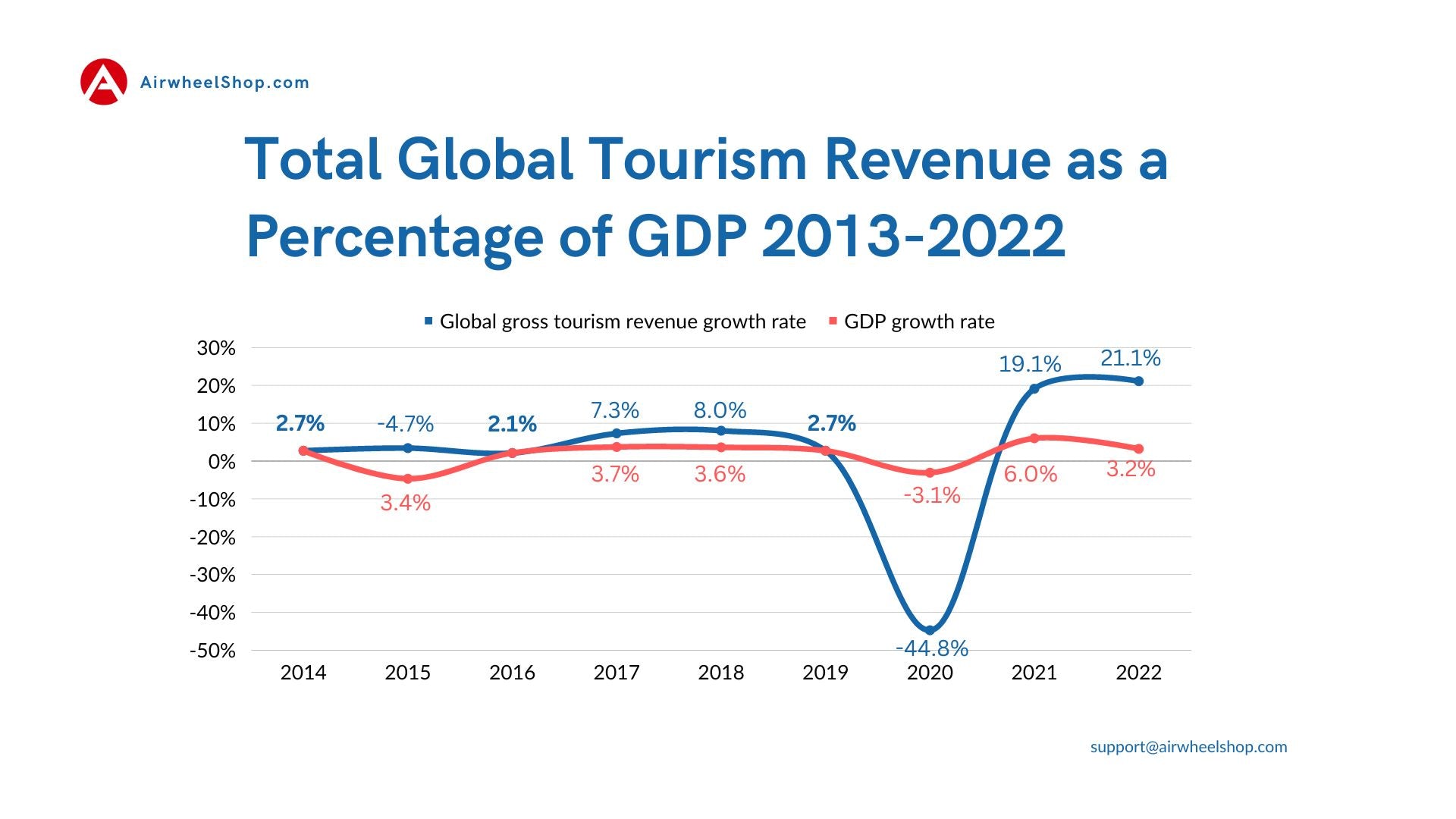The image size is (1456, 819).
Task: Click the 7.3% data label
Action: 615,410
